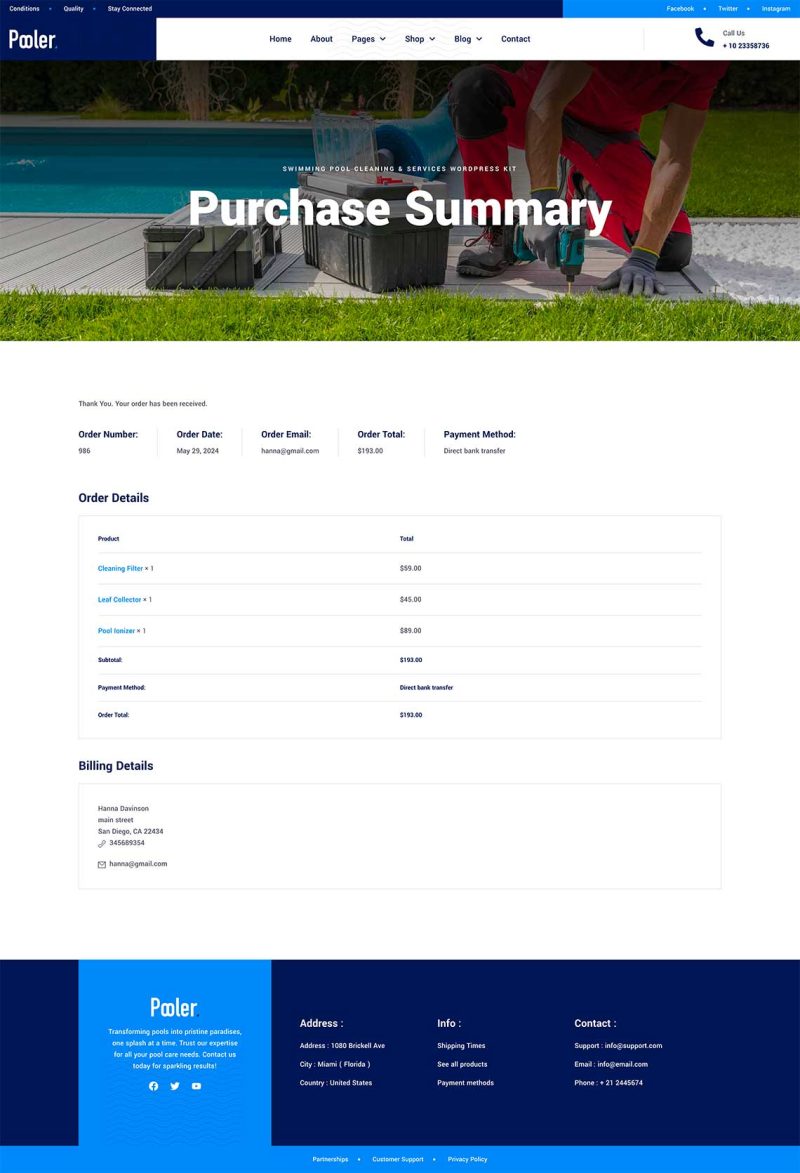
Task: Click the phone icon beside Call Us
Action: 705,38
